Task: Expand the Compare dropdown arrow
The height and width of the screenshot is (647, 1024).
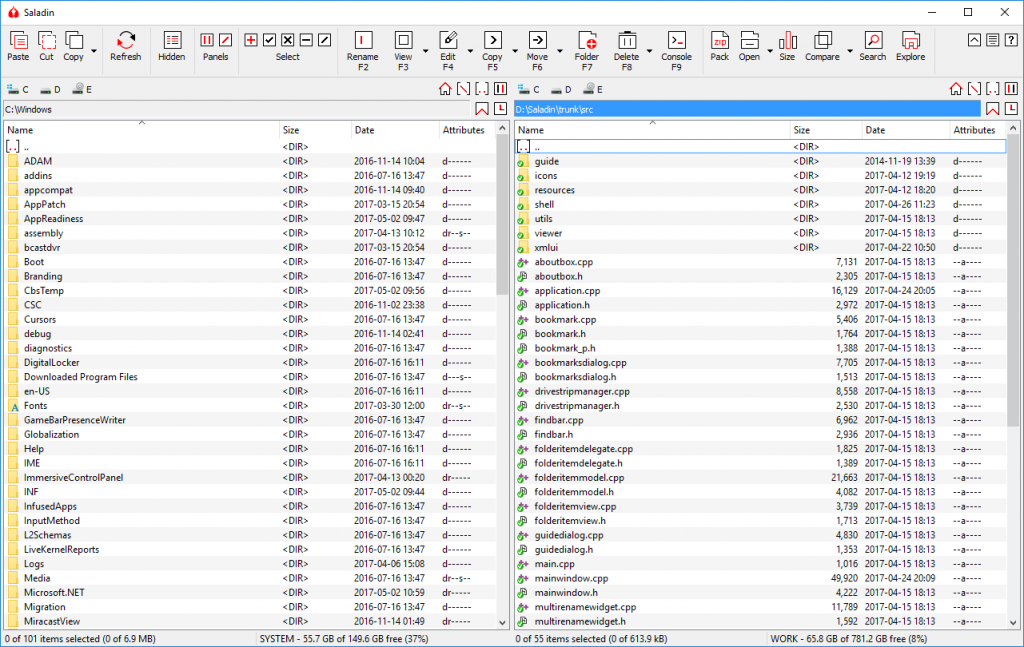Action: (x=850, y=51)
